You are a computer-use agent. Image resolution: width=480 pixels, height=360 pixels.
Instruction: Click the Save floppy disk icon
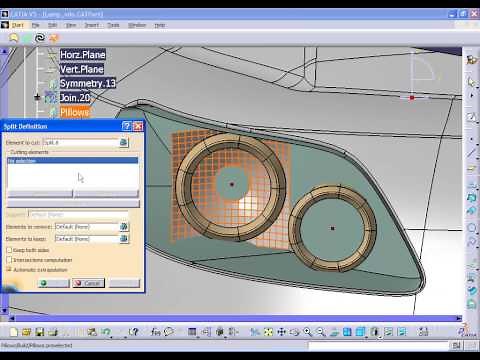(x=40, y=332)
